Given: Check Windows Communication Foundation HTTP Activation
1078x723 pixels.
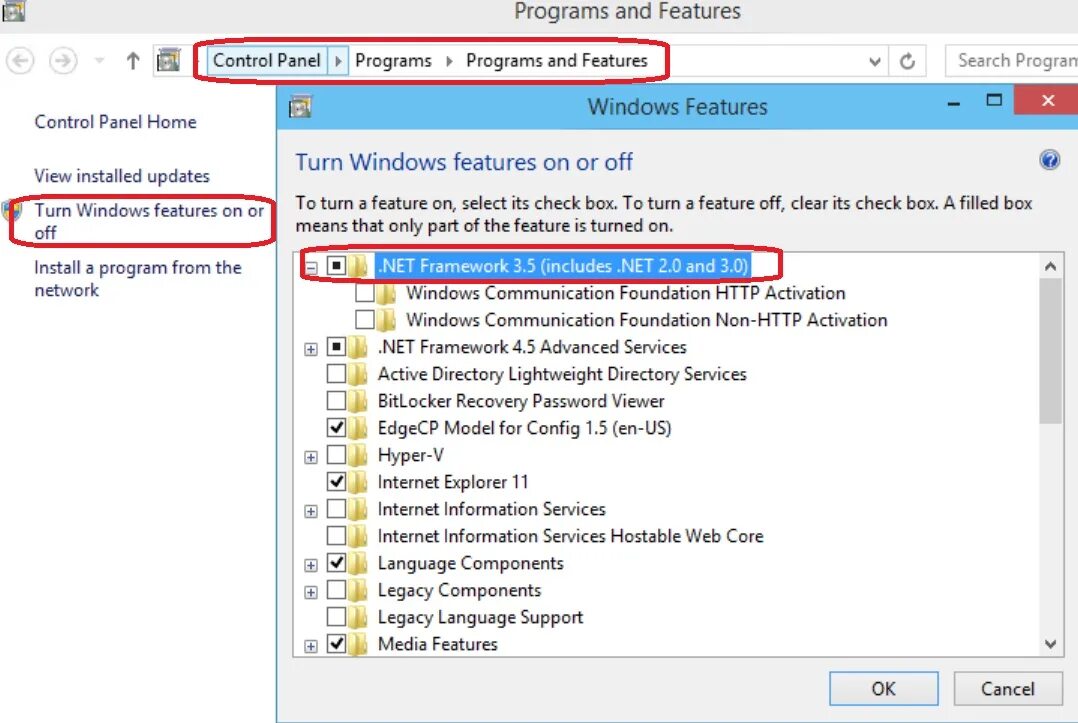Looking at the screenshot, I should 364,293.
